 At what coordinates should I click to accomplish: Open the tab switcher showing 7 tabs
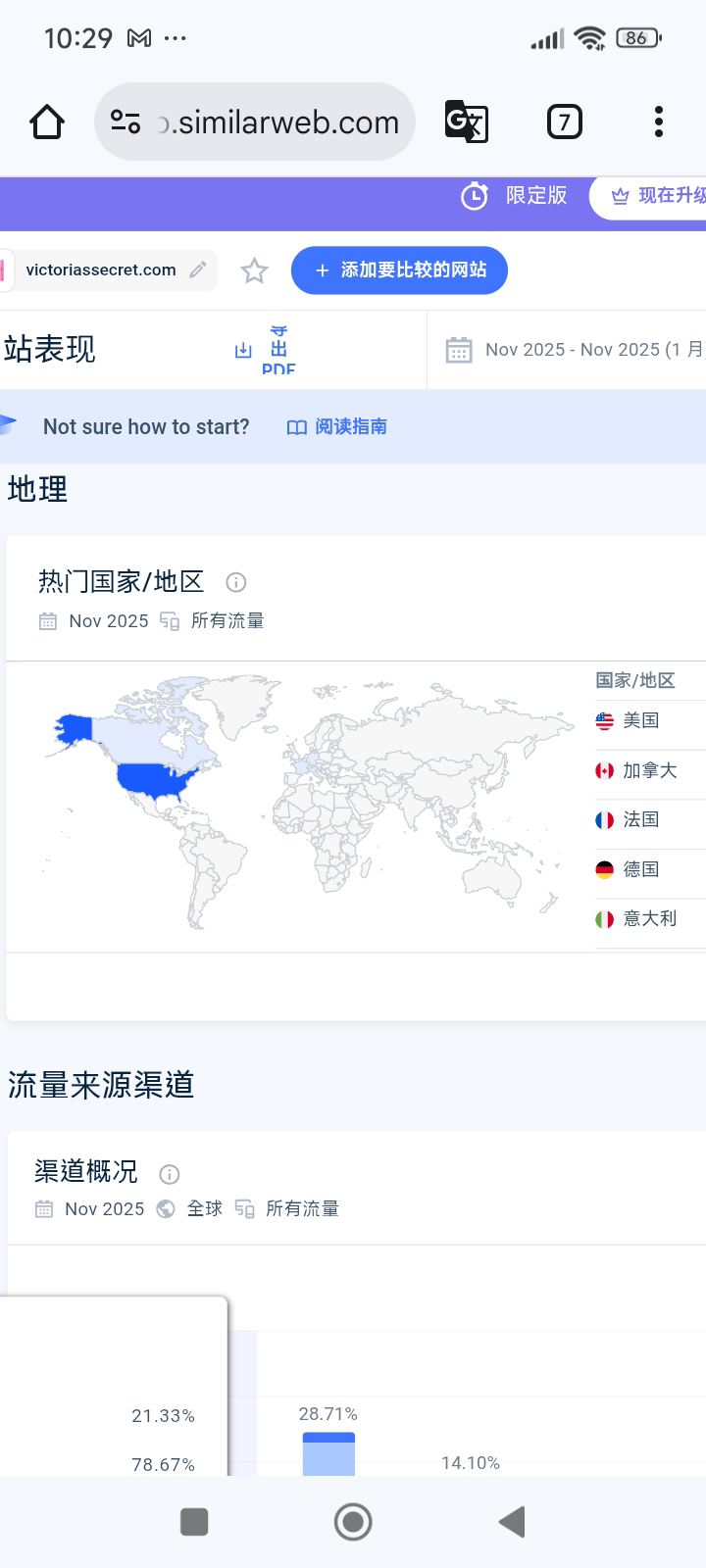564,122
